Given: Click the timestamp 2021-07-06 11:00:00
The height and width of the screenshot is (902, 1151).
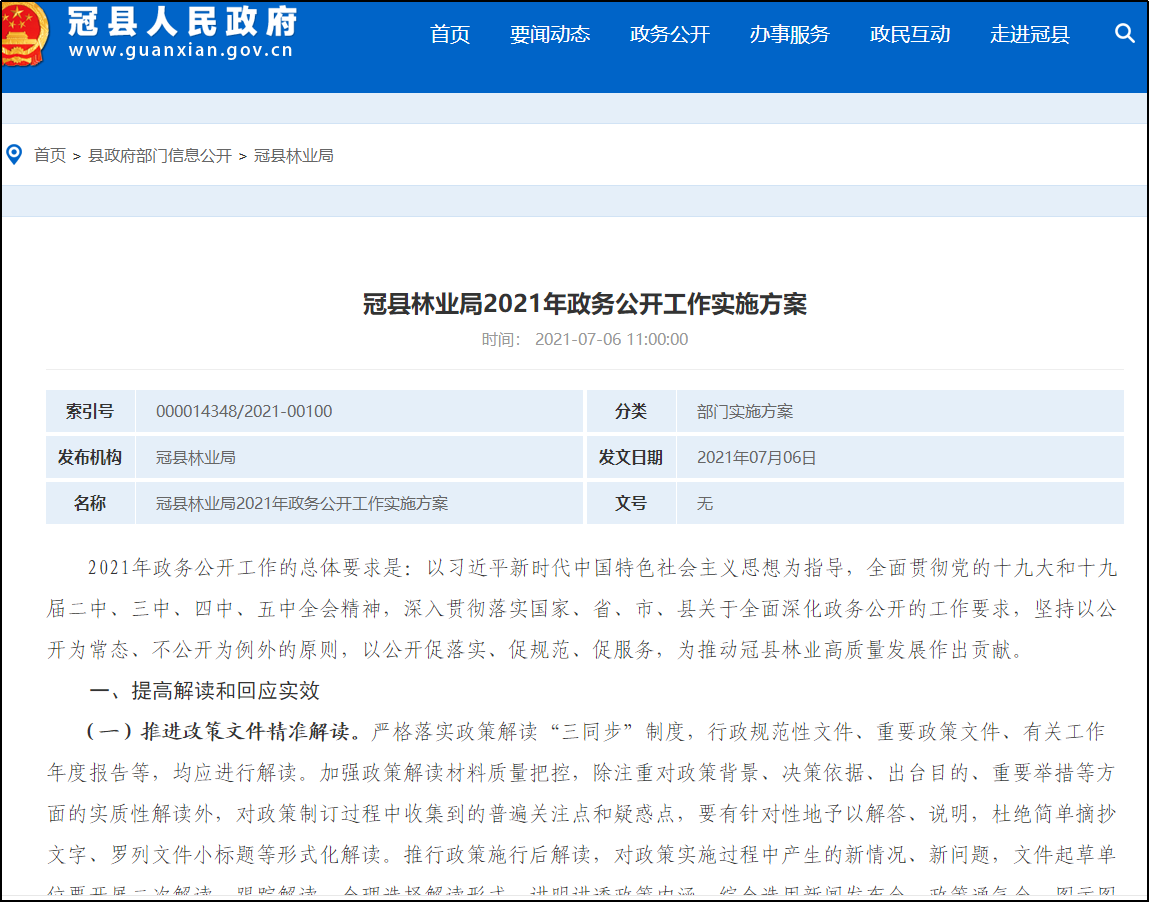Looking at the screenshot, I should tap(611, 339).
